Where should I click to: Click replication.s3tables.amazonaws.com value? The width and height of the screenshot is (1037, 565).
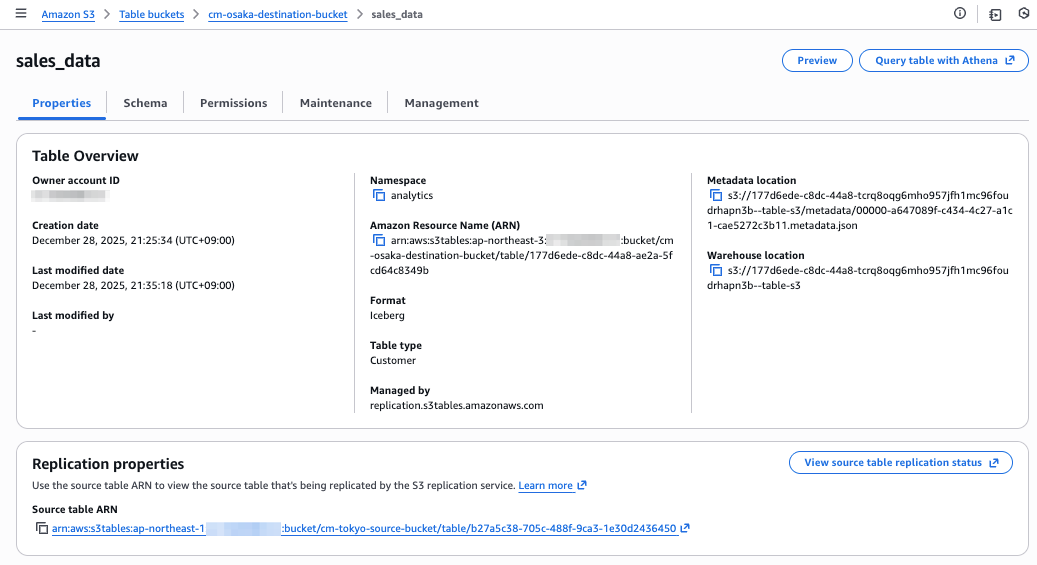coord(456,406)
